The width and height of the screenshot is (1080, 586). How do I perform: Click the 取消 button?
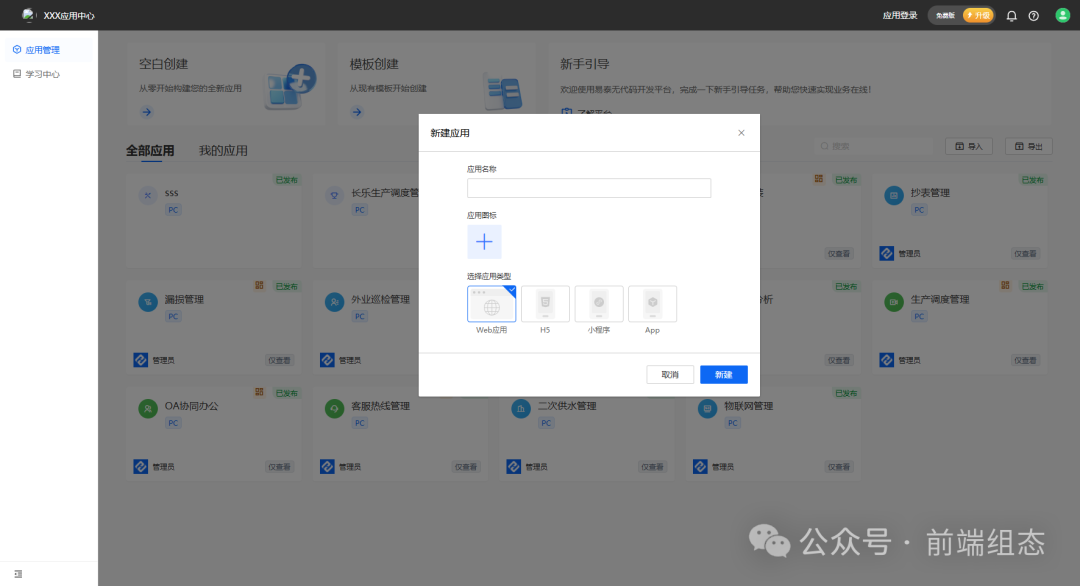(x=670, y=375)
